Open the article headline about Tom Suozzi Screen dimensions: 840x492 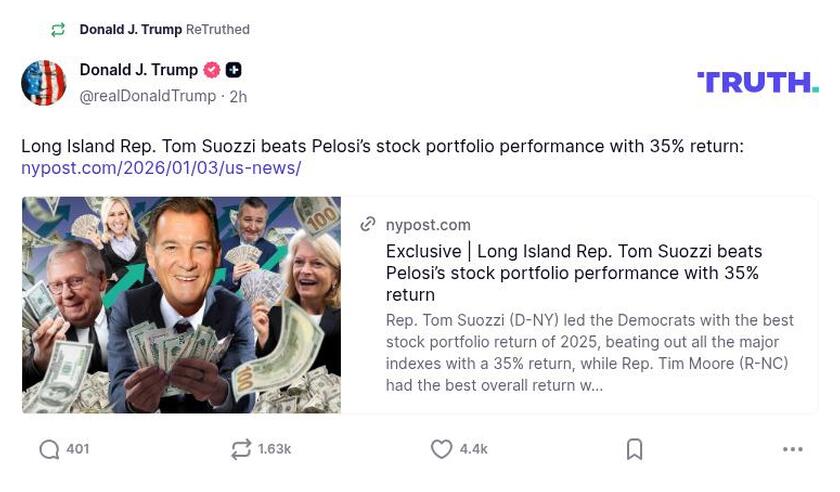click(574, 272)
